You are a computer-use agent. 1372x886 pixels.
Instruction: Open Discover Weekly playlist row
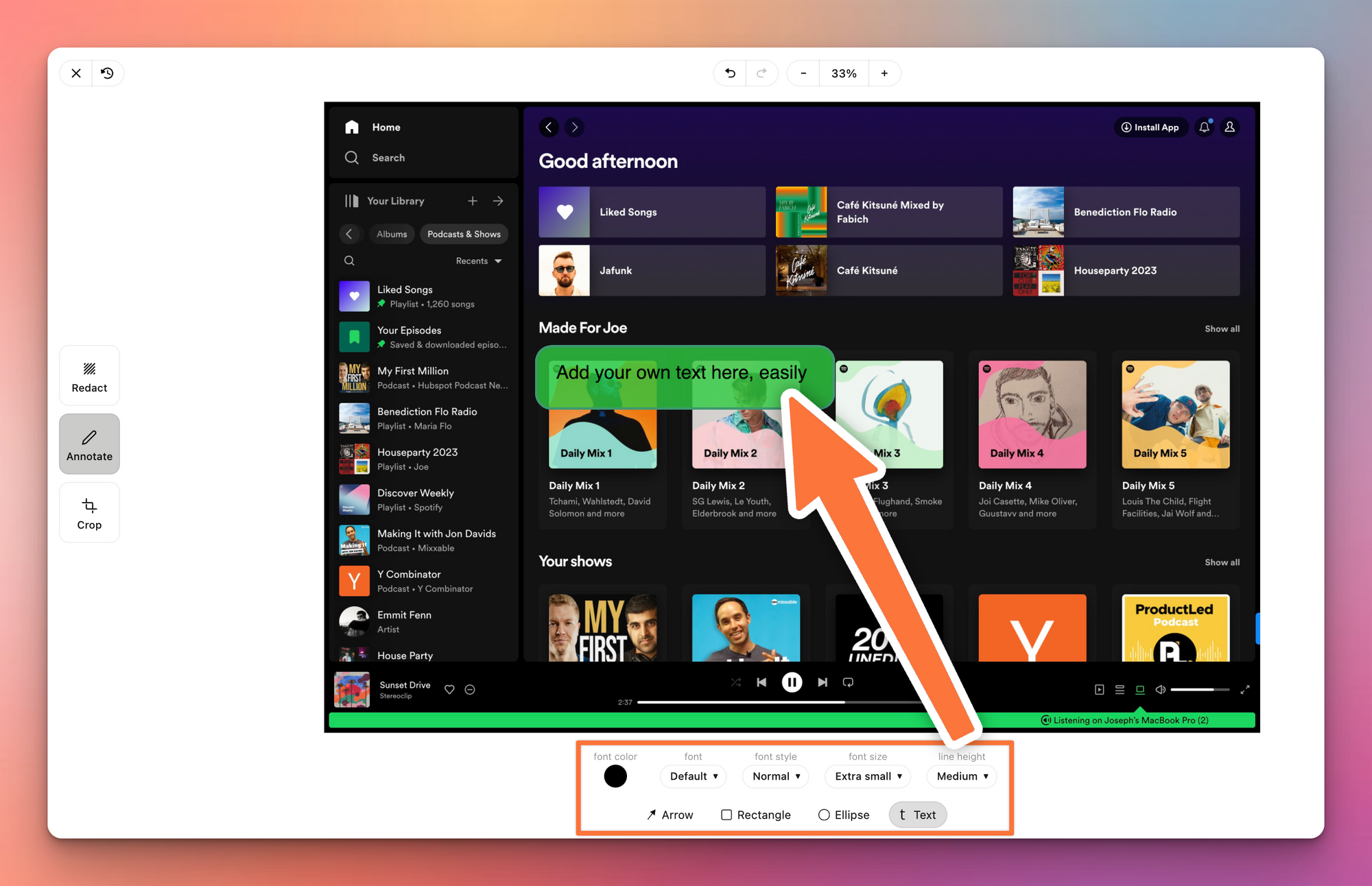click(x=424, y=499)
